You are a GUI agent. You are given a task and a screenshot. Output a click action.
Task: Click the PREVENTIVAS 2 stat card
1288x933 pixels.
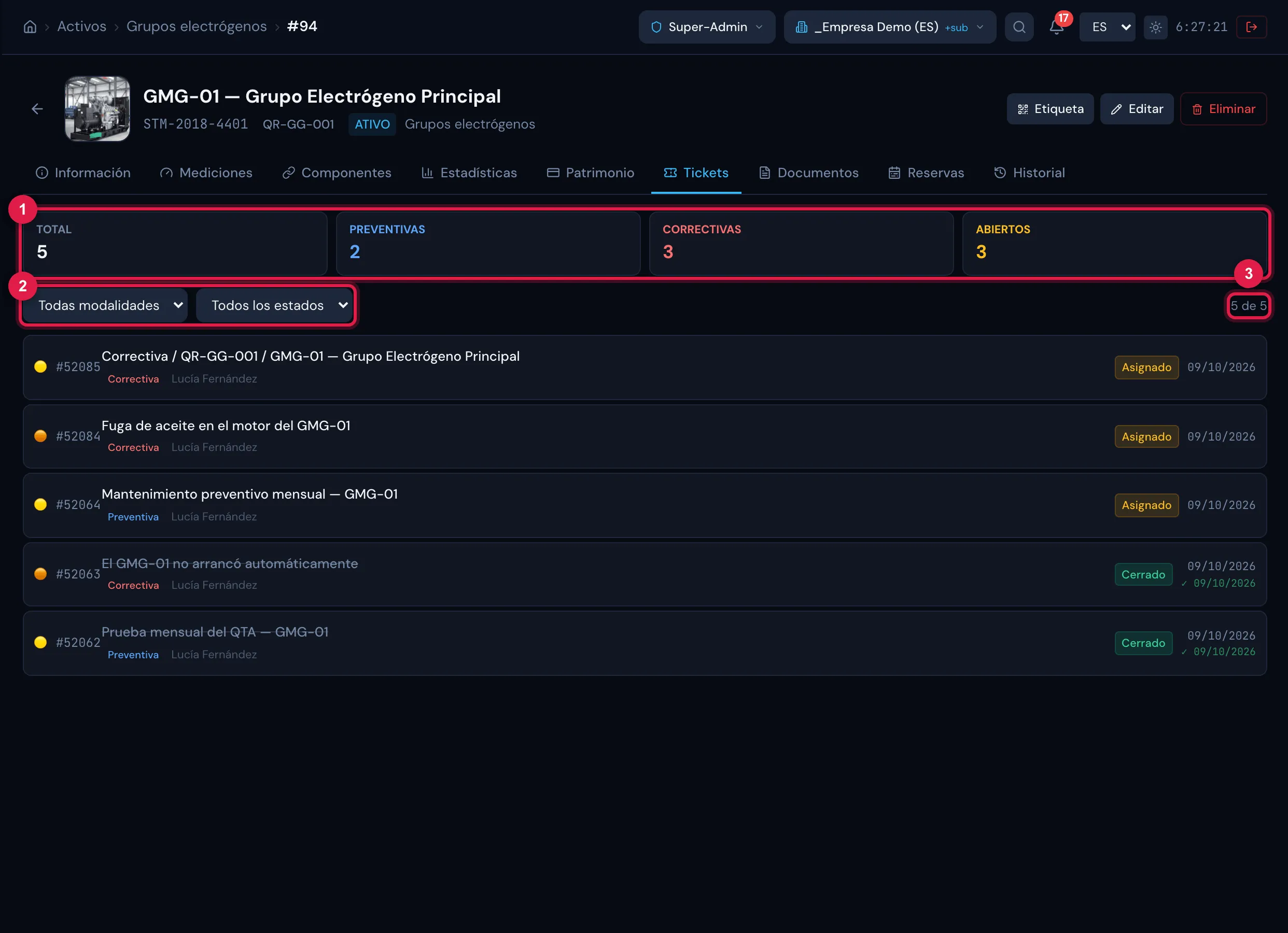click(488, 244)
